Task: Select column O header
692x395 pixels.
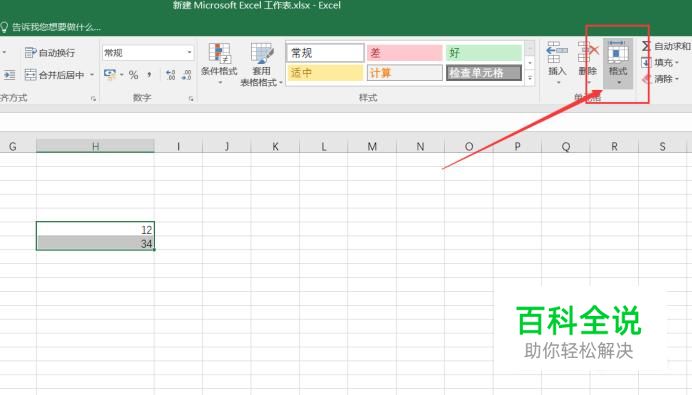Action: [469, 146]
